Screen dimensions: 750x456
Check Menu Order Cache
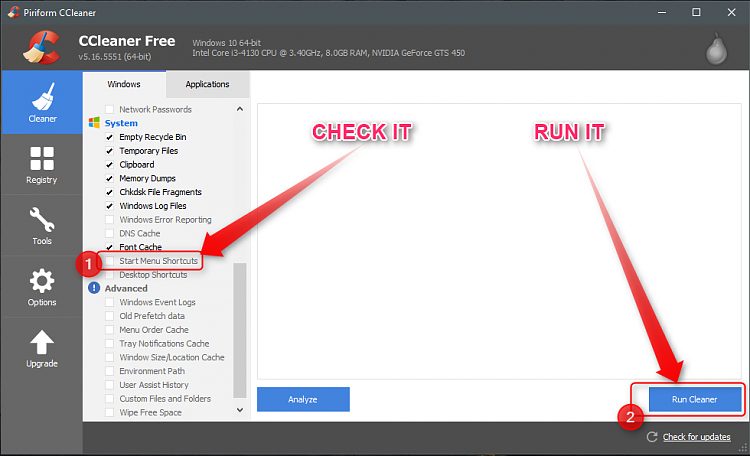110,330
